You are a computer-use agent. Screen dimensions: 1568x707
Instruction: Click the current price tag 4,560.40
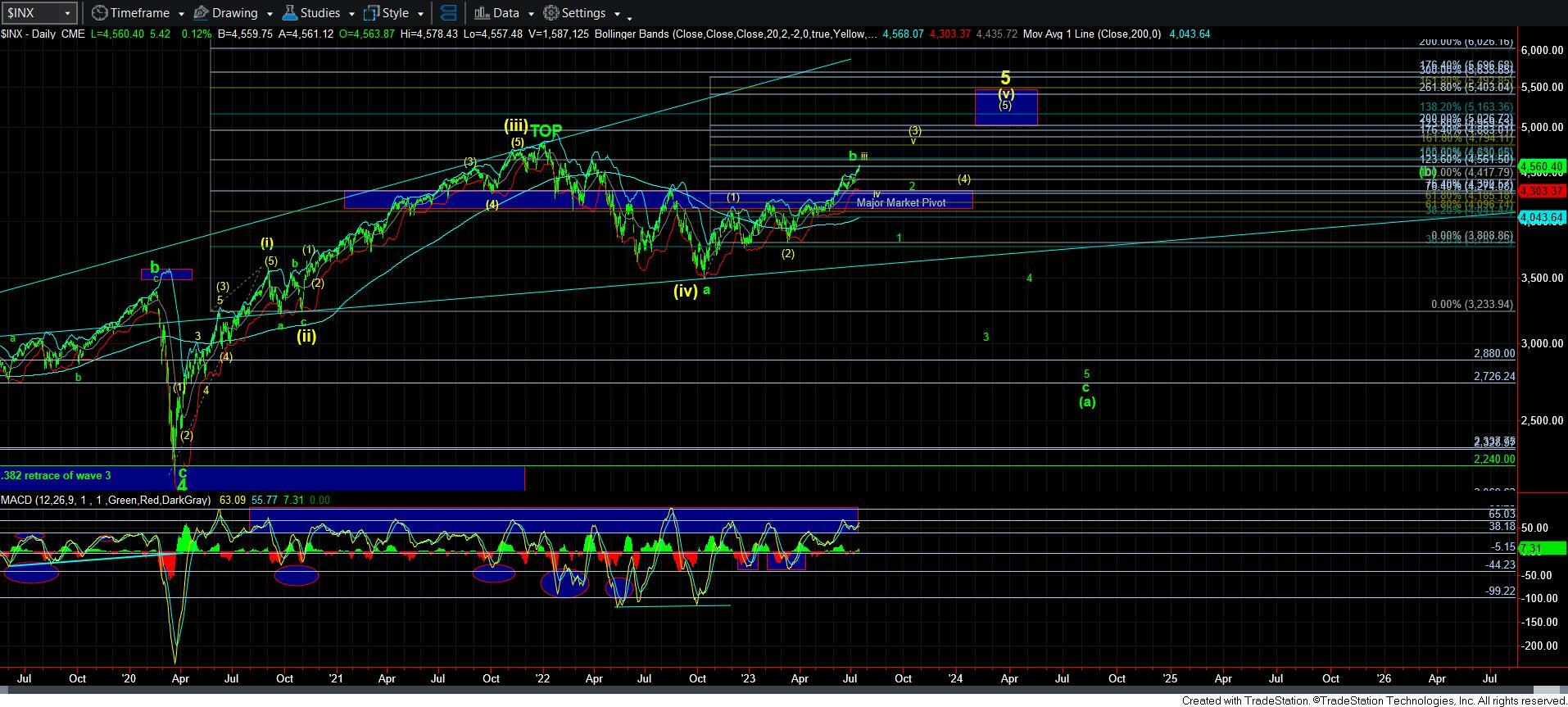click(x=1543, y=167)
